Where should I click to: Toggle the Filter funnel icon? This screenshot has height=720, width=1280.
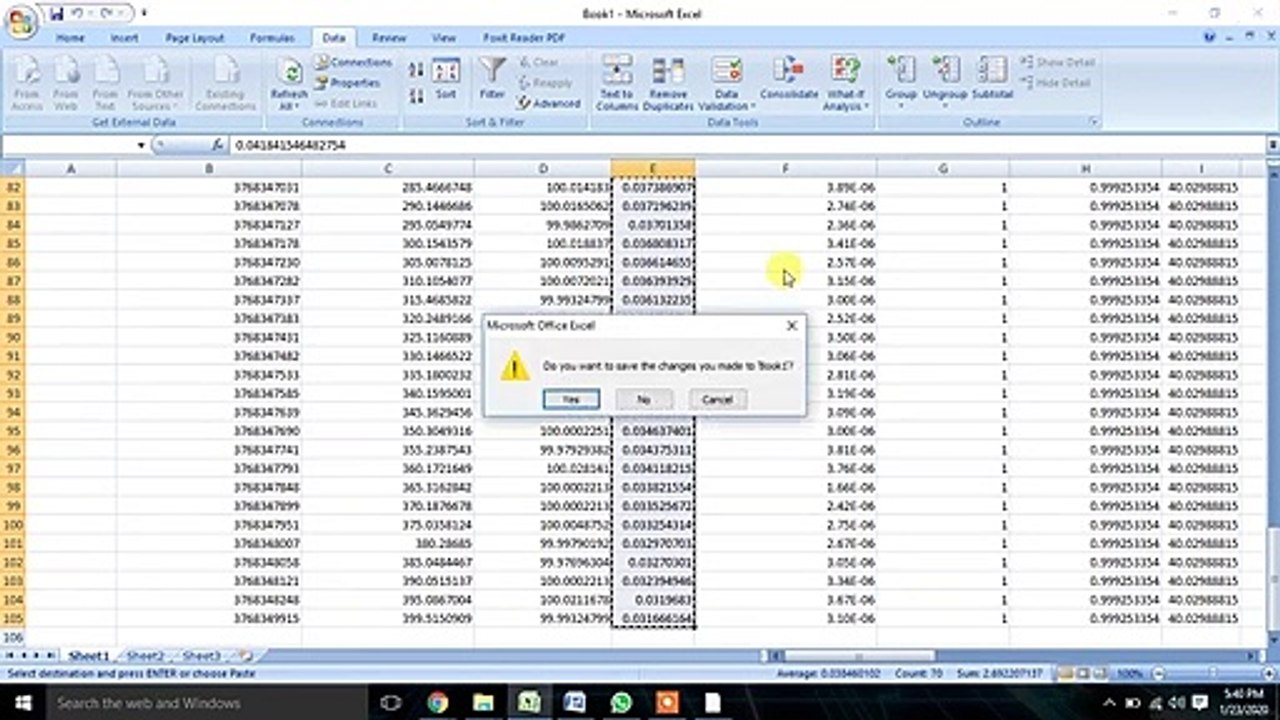(492, 78)
